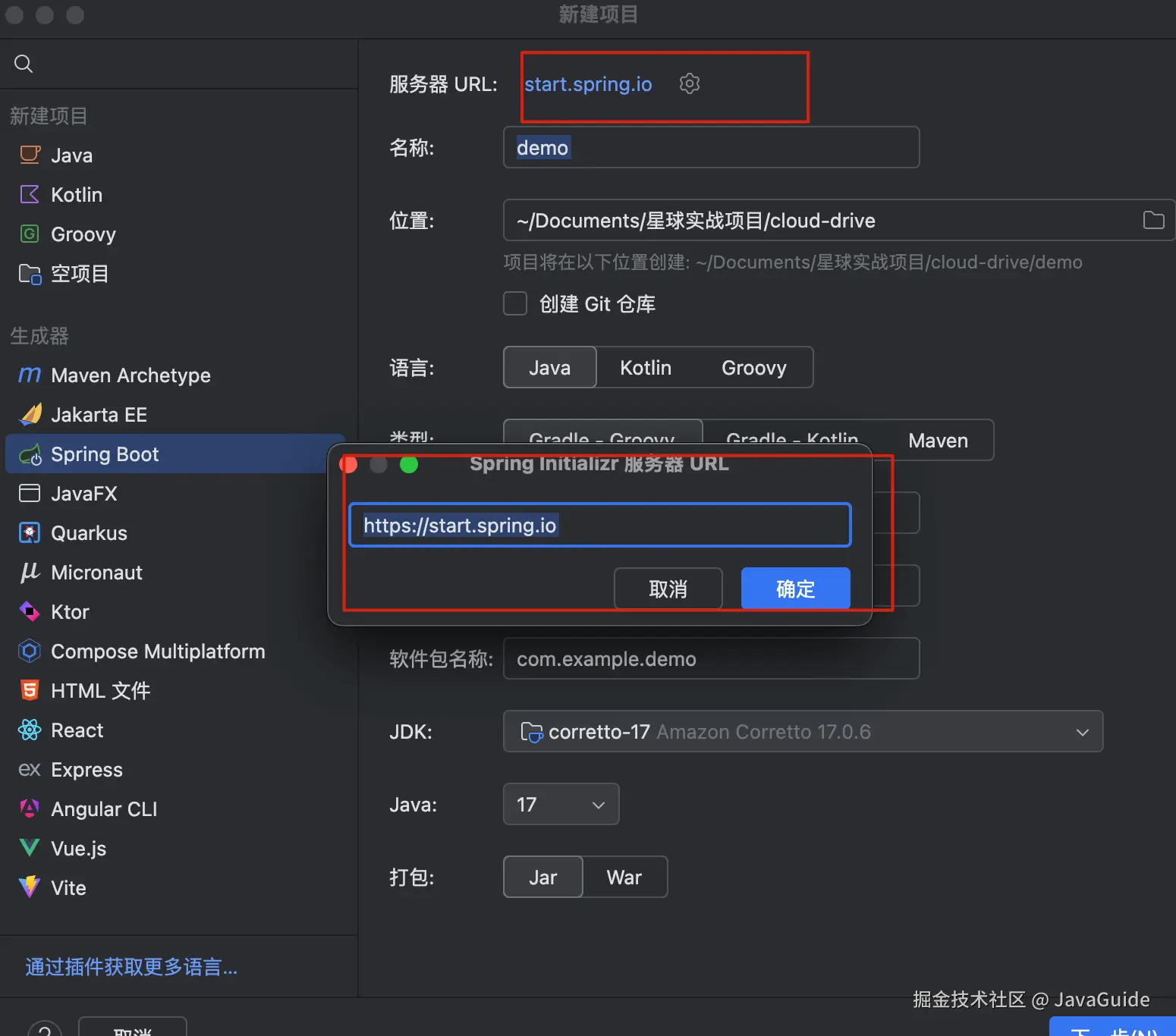Choose the React generator icon
This screenshot has width=1176, height=1036.
[x=30, y=730]
